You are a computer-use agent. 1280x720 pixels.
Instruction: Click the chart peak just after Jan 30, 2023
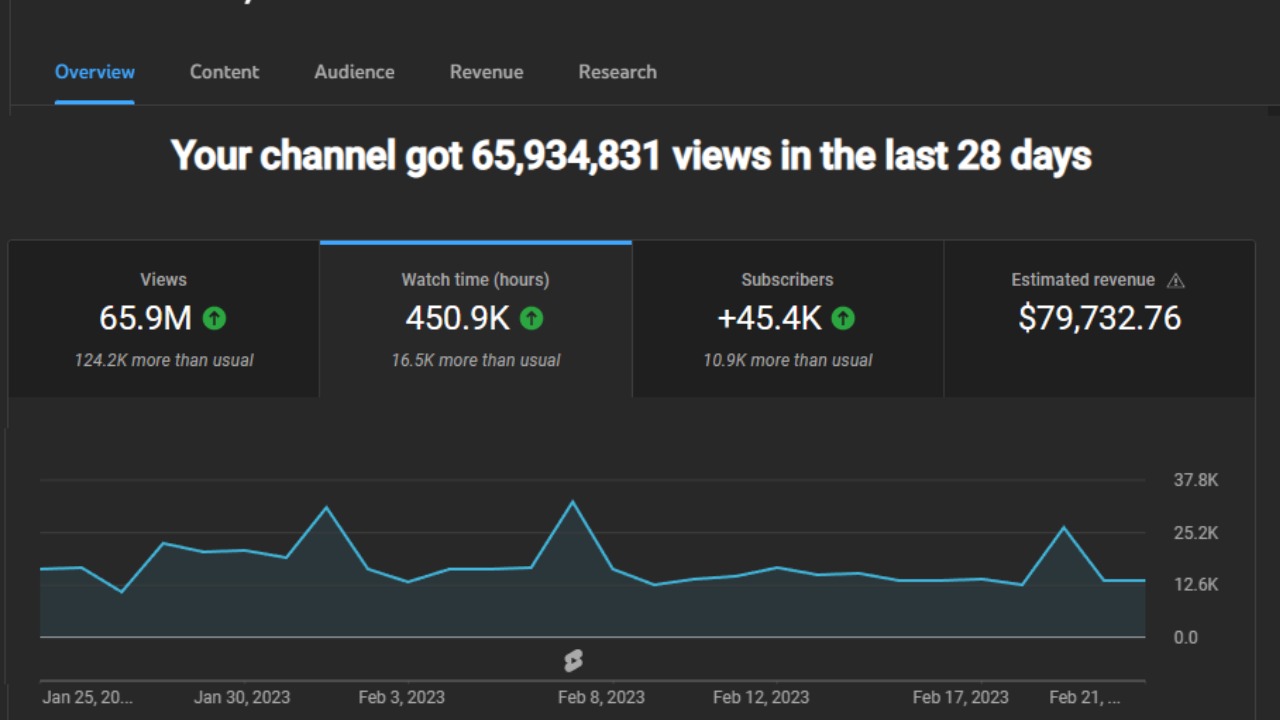click(x=326, y=508)
